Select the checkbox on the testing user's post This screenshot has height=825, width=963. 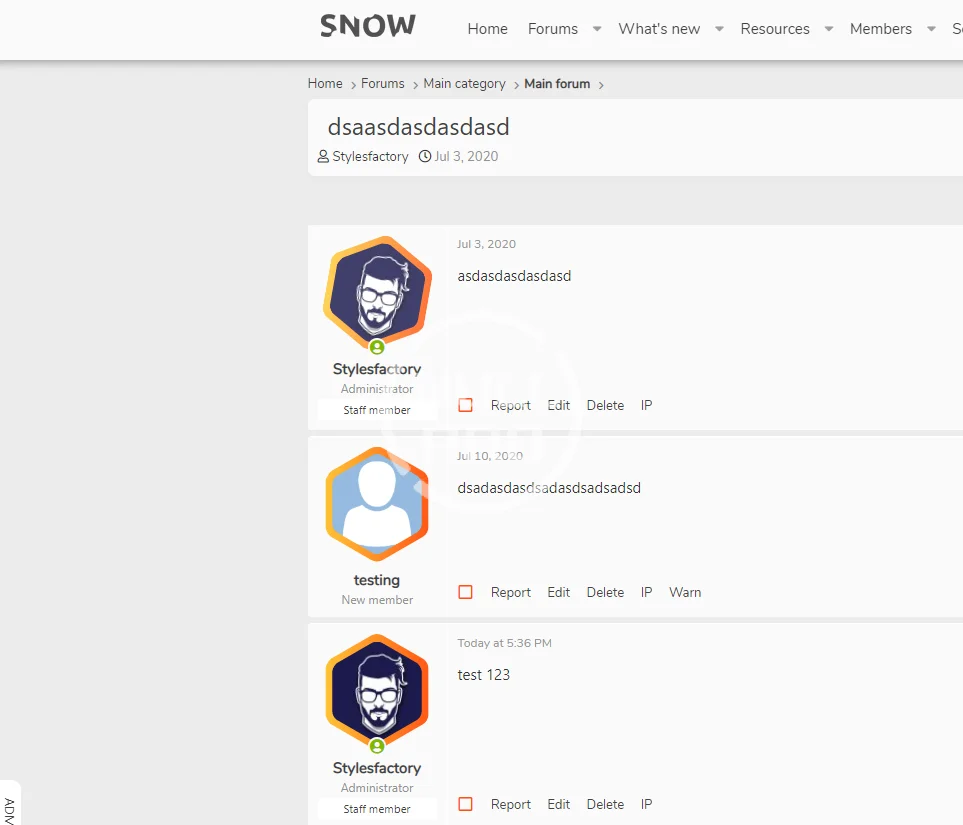pos(466,592)
